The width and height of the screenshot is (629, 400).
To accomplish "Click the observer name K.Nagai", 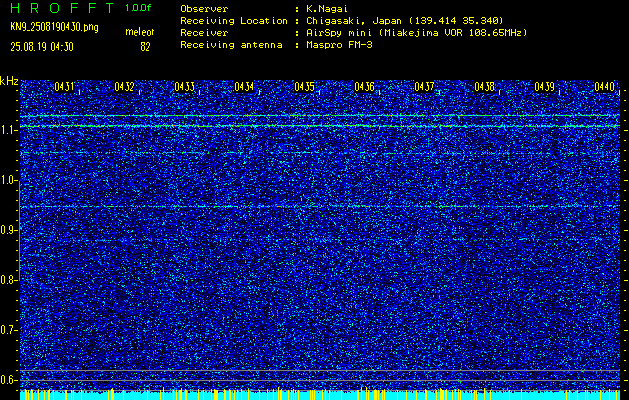I will [x=326, y=9].
